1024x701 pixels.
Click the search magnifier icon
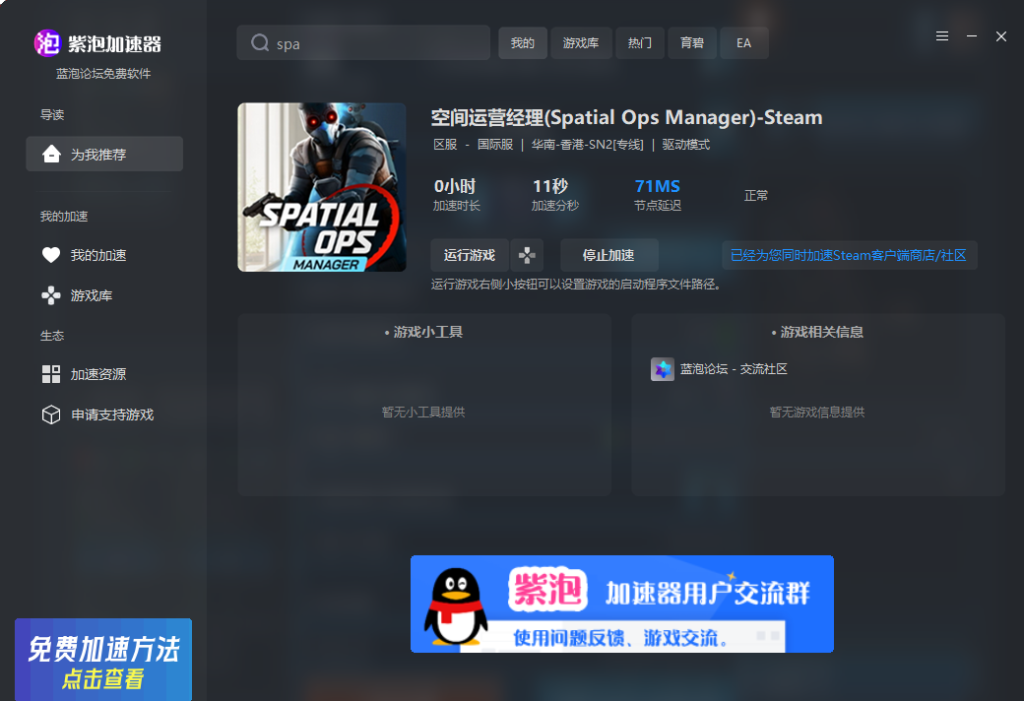260,43
